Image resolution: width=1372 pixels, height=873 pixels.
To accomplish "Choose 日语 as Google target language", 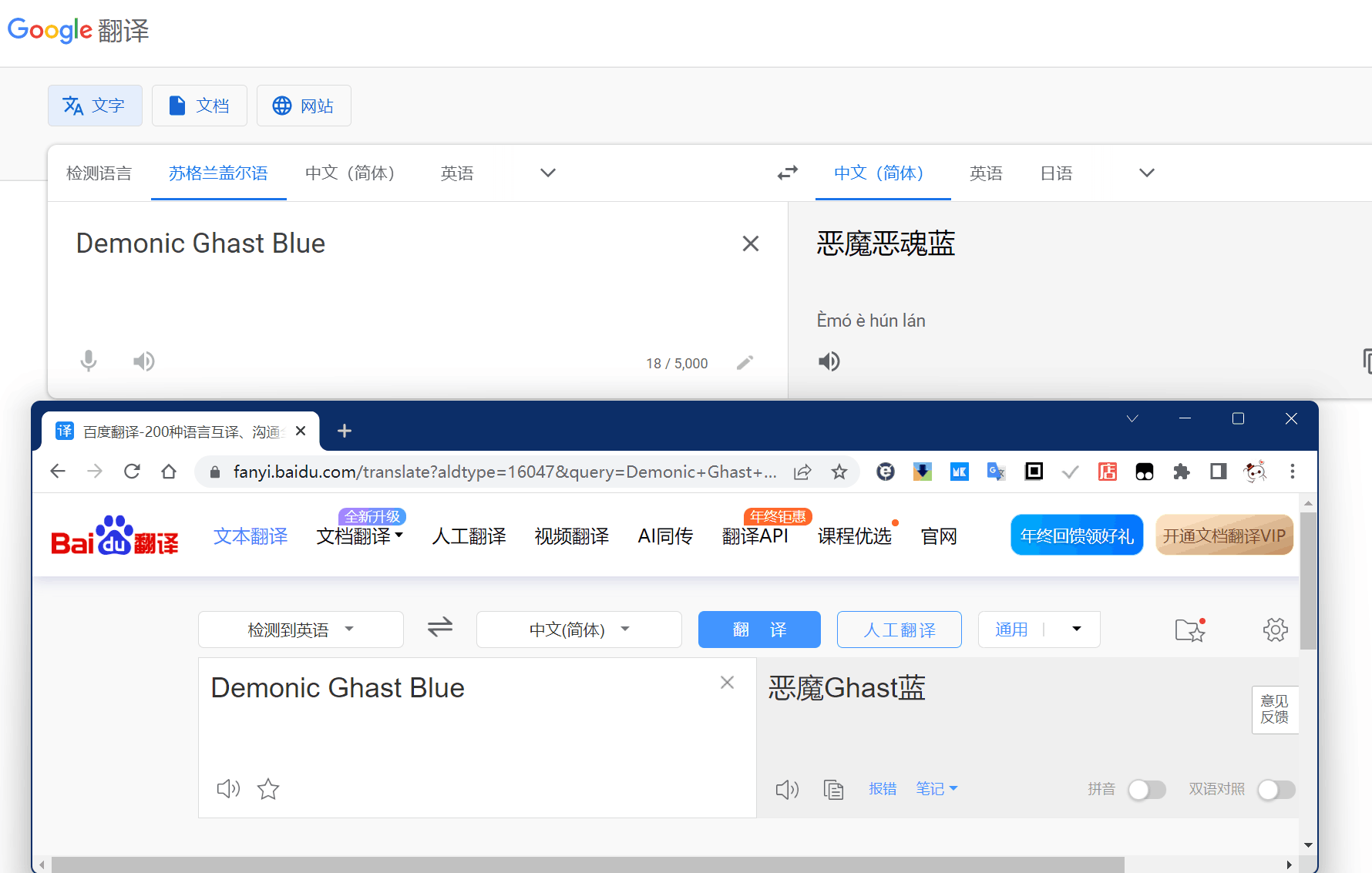I will point(1056,173).
